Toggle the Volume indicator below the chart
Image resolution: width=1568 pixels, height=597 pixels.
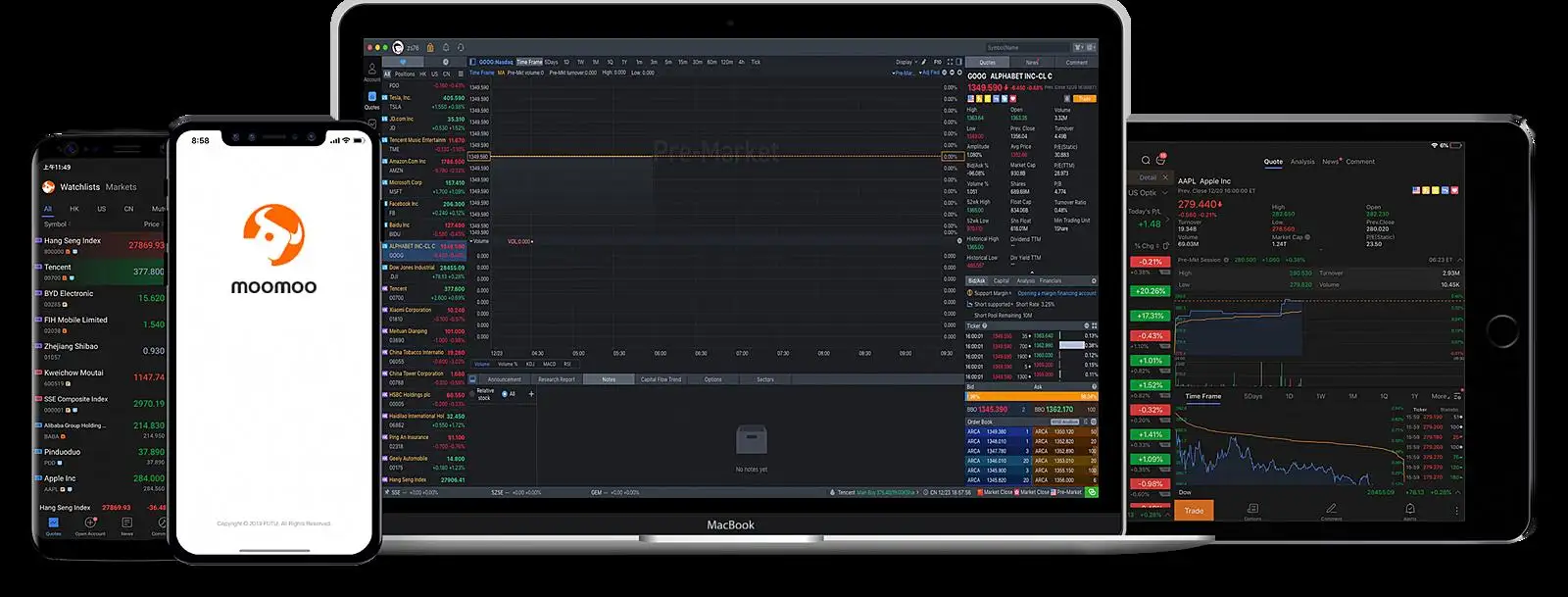pyautogui.click(x=482, y=364)
